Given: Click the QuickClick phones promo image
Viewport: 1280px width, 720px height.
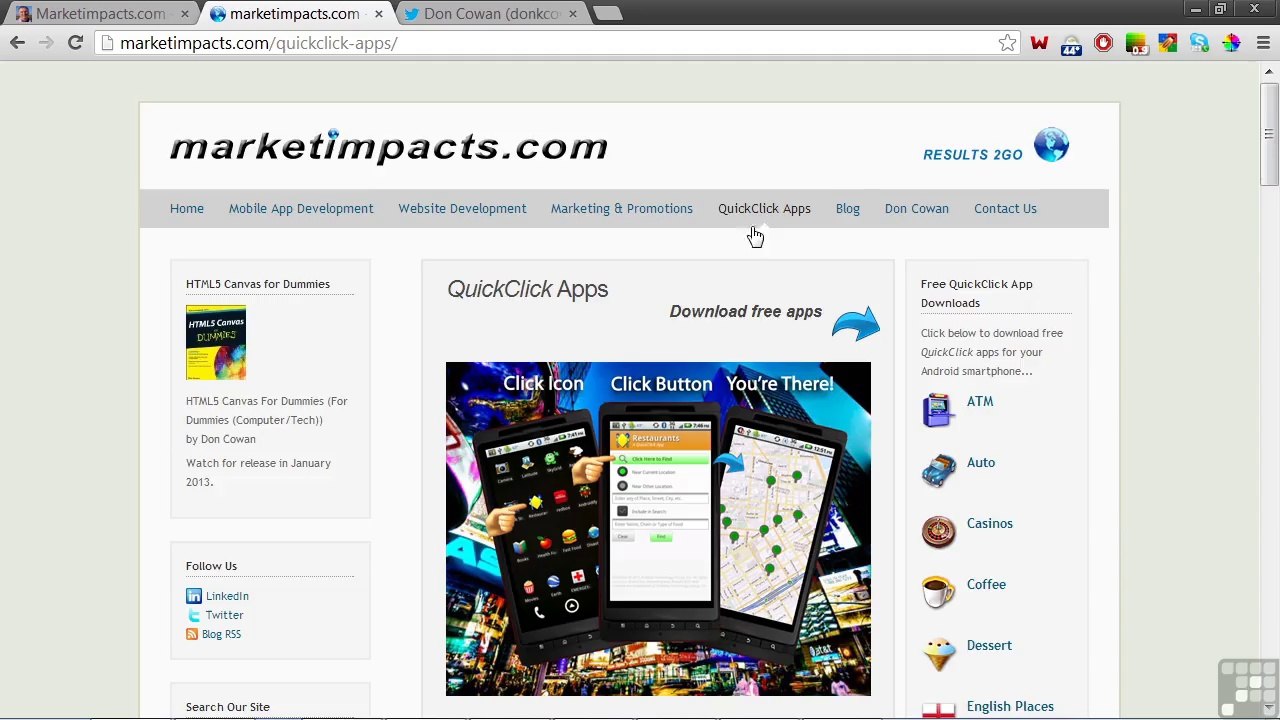Looking at the screenshot, I should [658, 529].
